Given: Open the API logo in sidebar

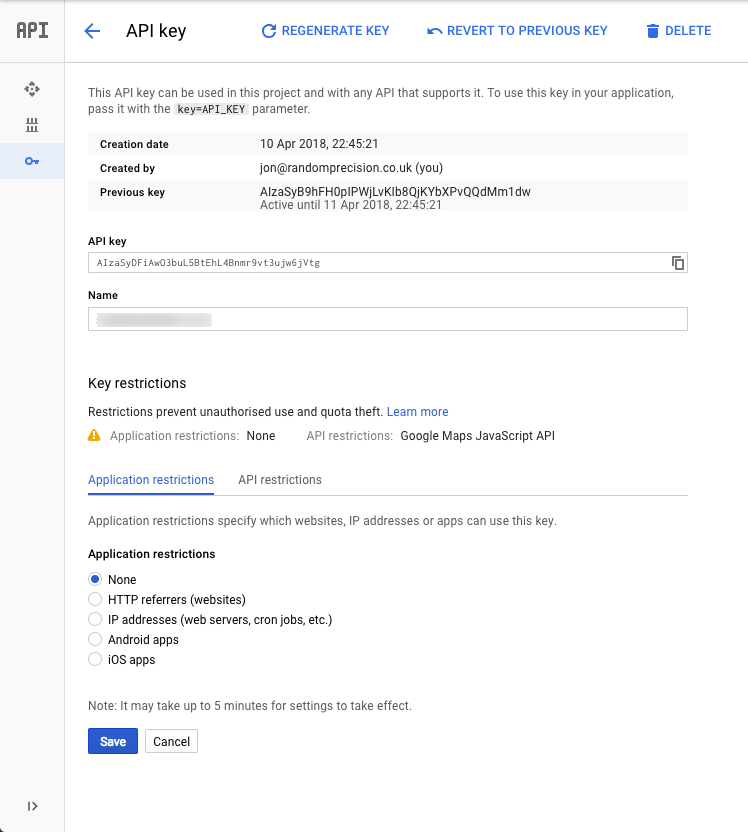Looking at the screenshot, I should [32, 30].
